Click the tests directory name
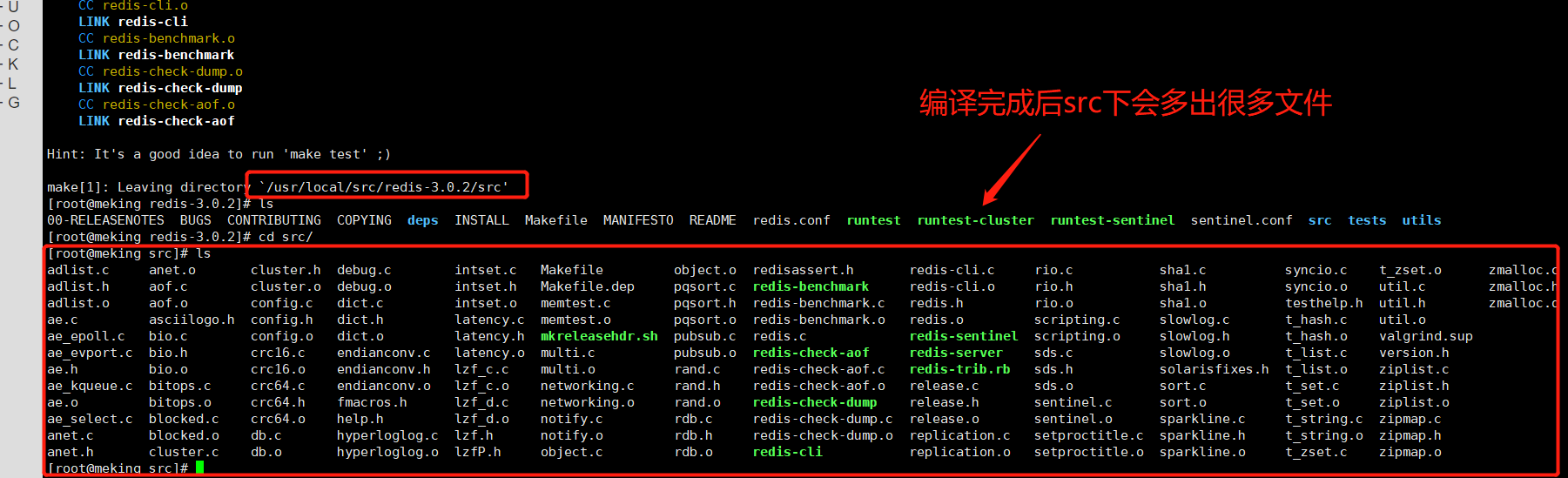This screenshot has width=1568, height=478. (x=1367, y=220)
